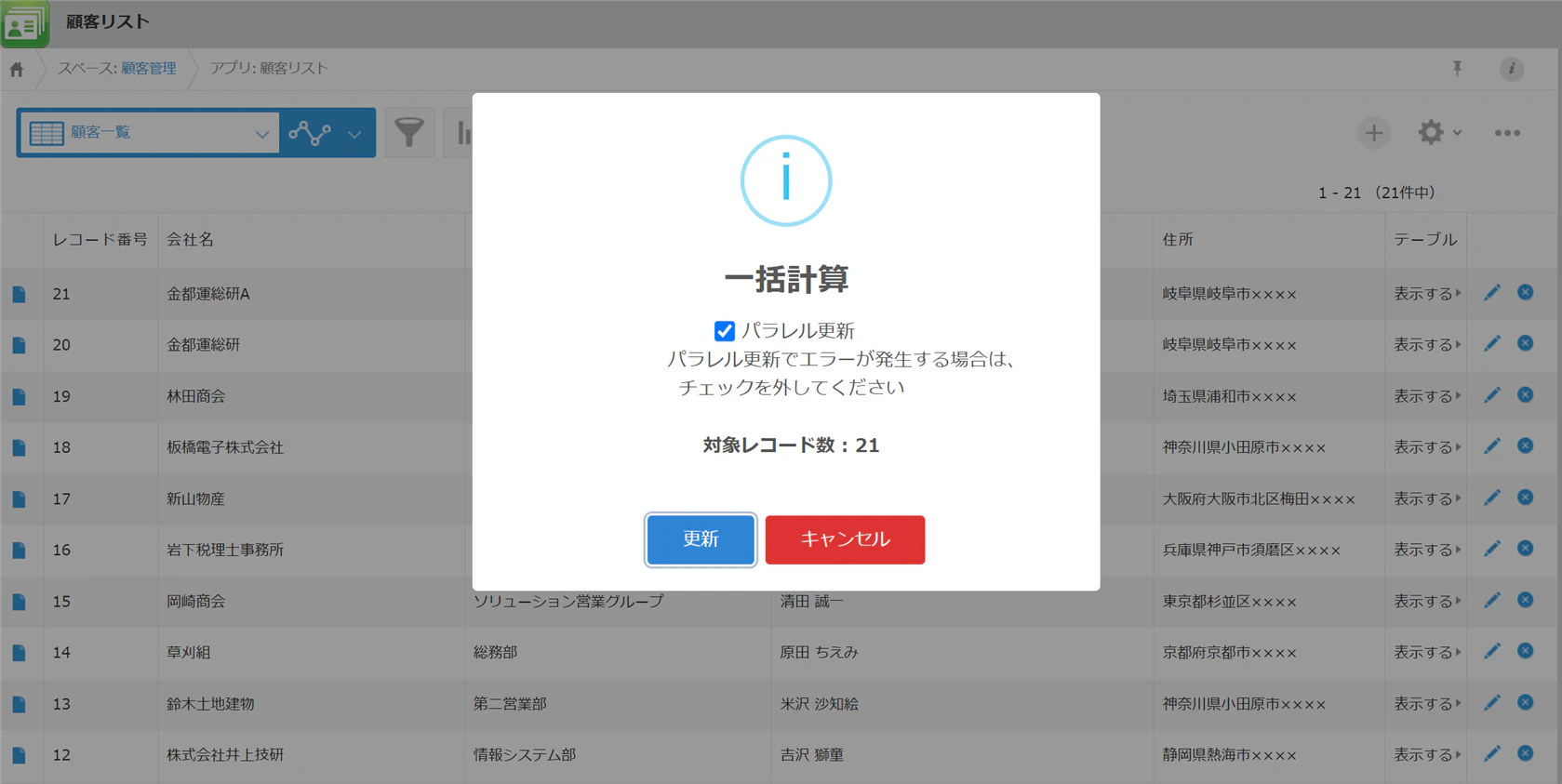The width and height of the screenshot is (1562, 784).
Task: Open the app info icon
Action: (1511, 69)
